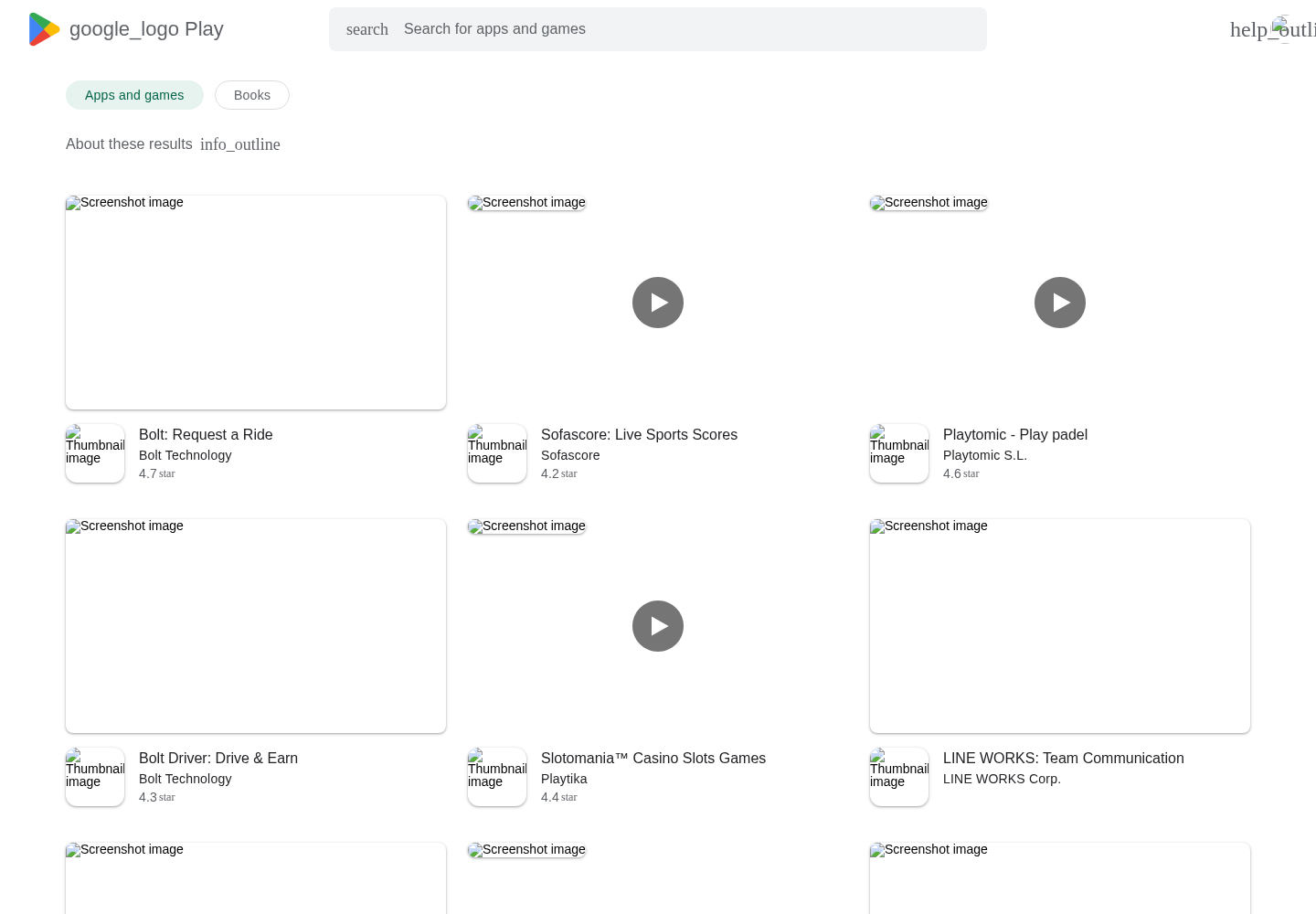The width and height of the screenshot is (1316, 914).
Task: Click Sofascore: Live Sports Scores title
Action: tap(639, 435)
